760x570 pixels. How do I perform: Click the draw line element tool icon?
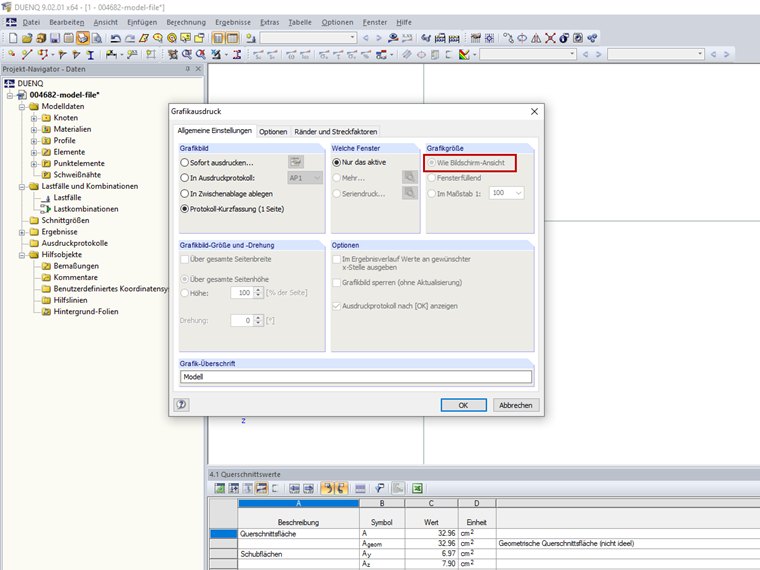coord(27,54)
